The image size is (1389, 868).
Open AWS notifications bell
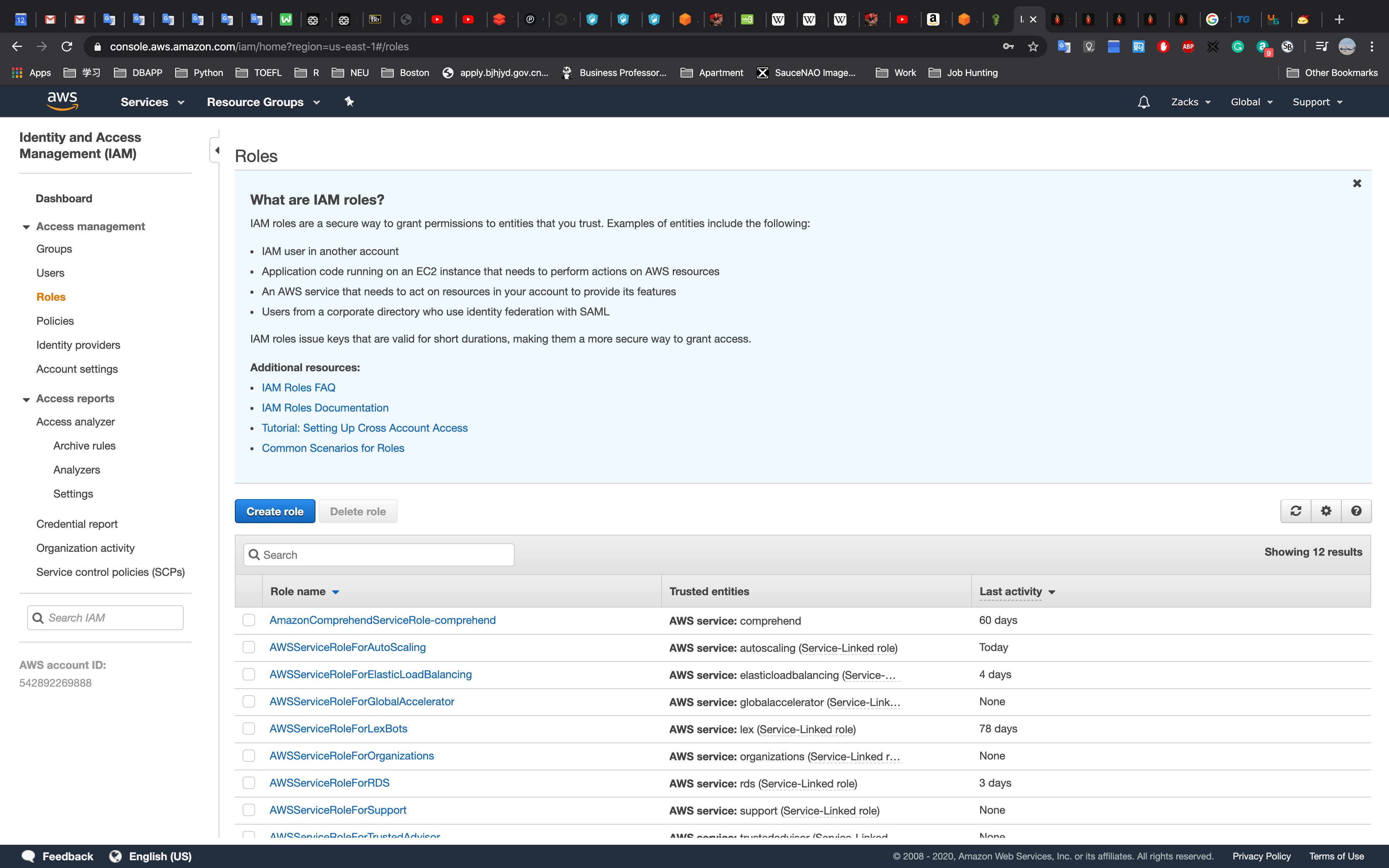tap(1143, 102)
